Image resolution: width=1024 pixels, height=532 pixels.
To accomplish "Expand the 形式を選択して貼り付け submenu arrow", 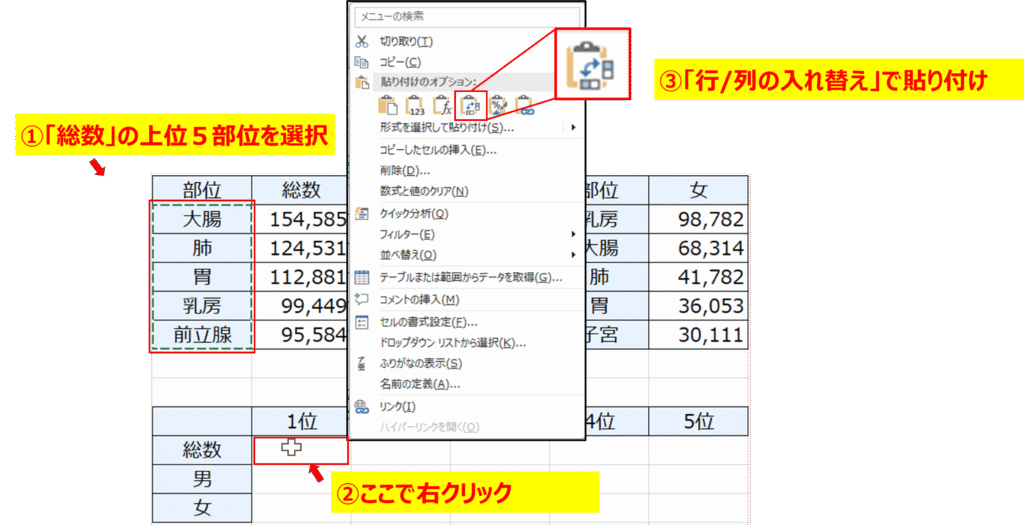I will (x=573, y=128).
